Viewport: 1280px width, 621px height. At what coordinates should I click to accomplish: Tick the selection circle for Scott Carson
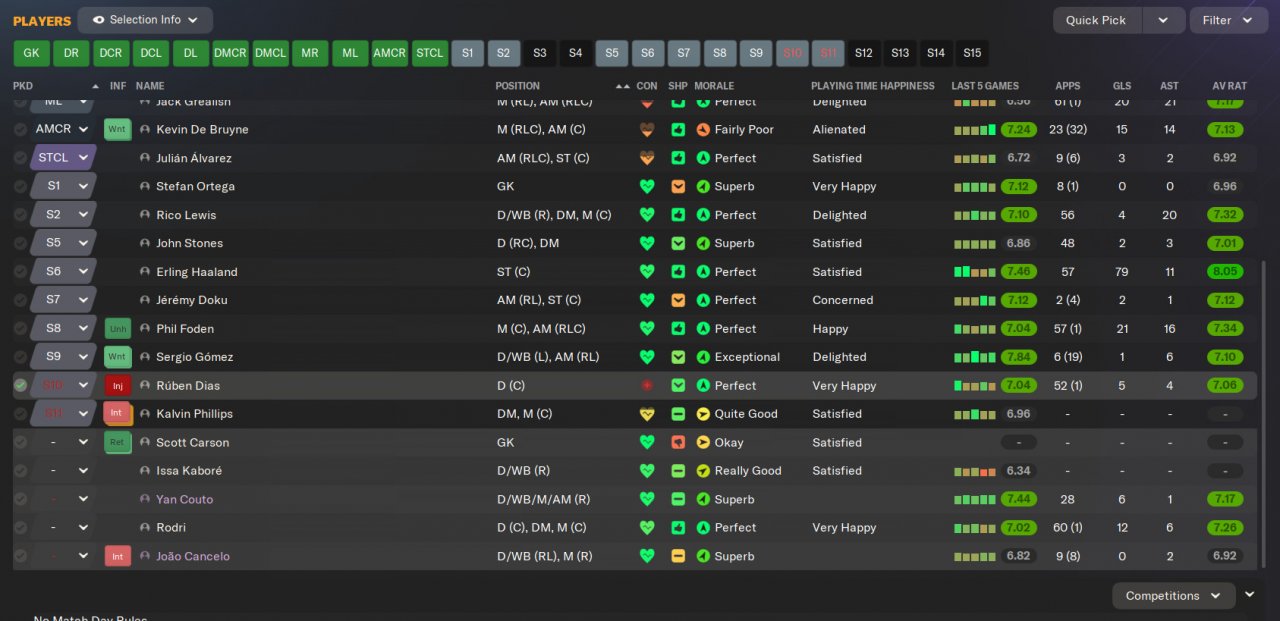pyautogui.click(x=20, y=442)
